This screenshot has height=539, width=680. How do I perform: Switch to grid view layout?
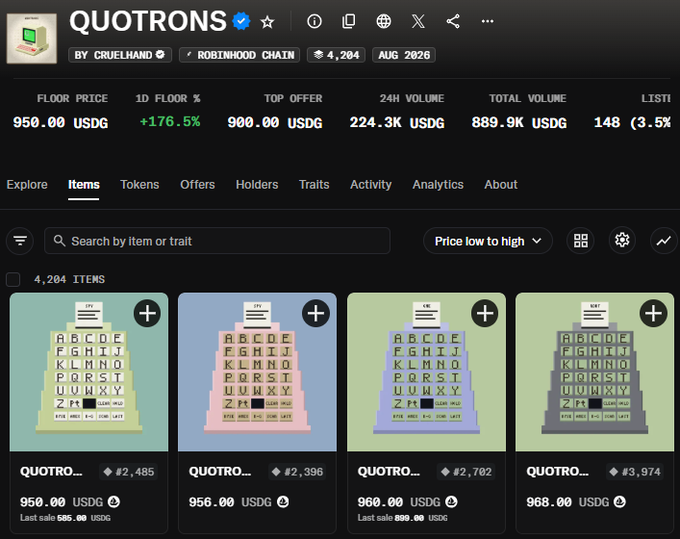[x=581, y=241]
